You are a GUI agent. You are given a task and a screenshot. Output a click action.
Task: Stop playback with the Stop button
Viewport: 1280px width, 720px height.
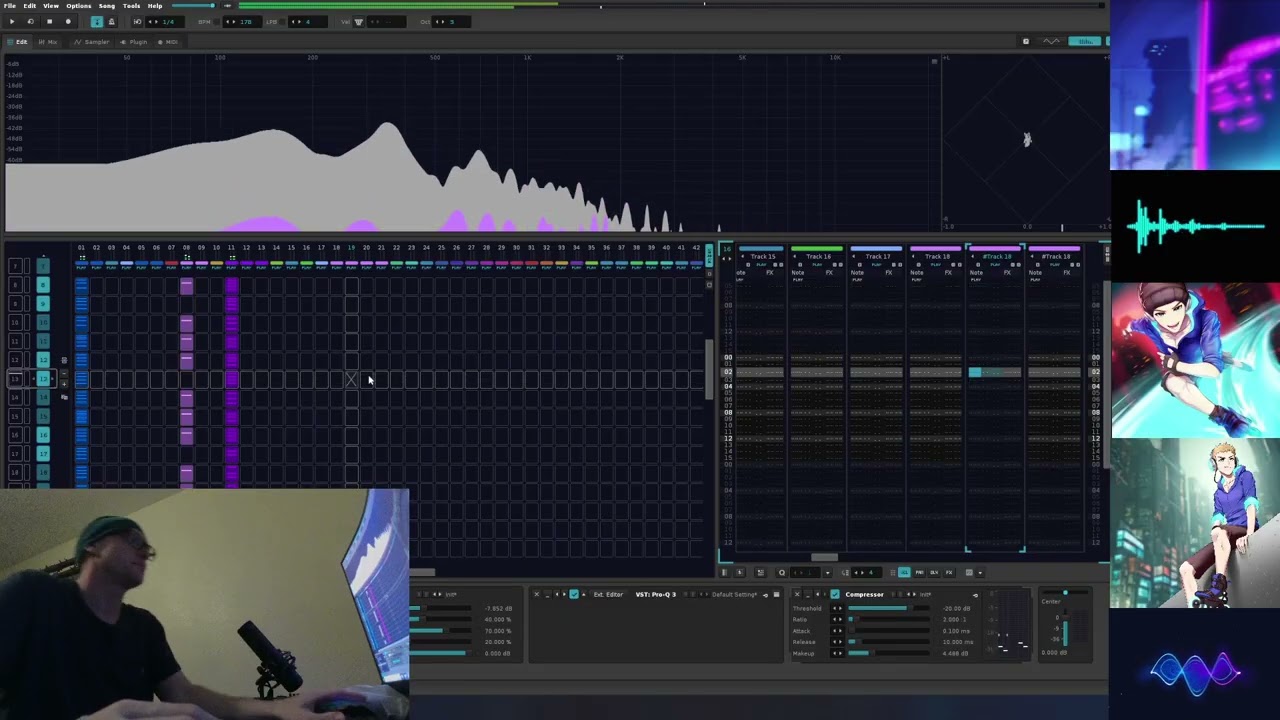pyautogui.click(x=49, y=22)
